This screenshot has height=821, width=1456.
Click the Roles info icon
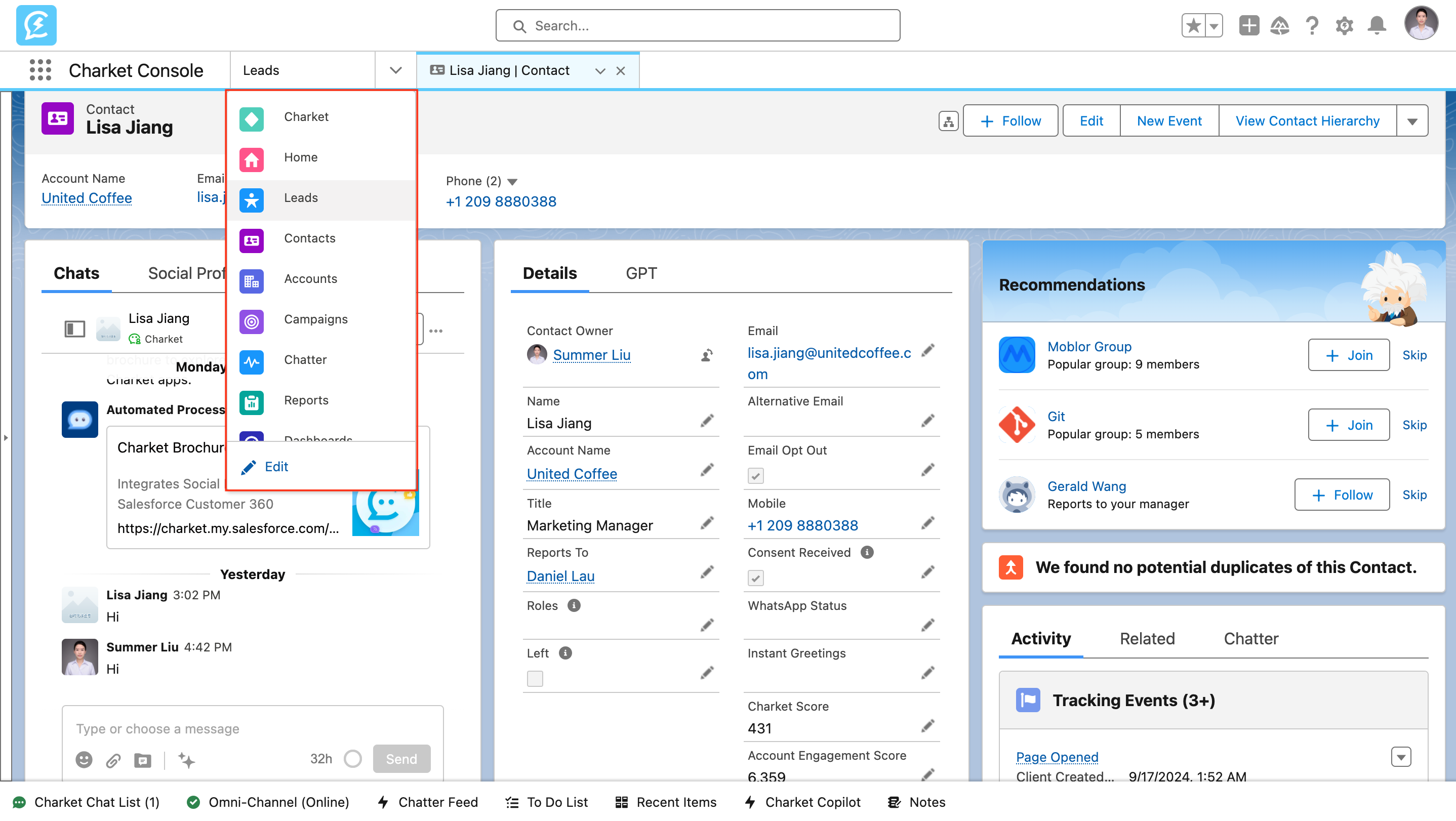click(574, 605)
